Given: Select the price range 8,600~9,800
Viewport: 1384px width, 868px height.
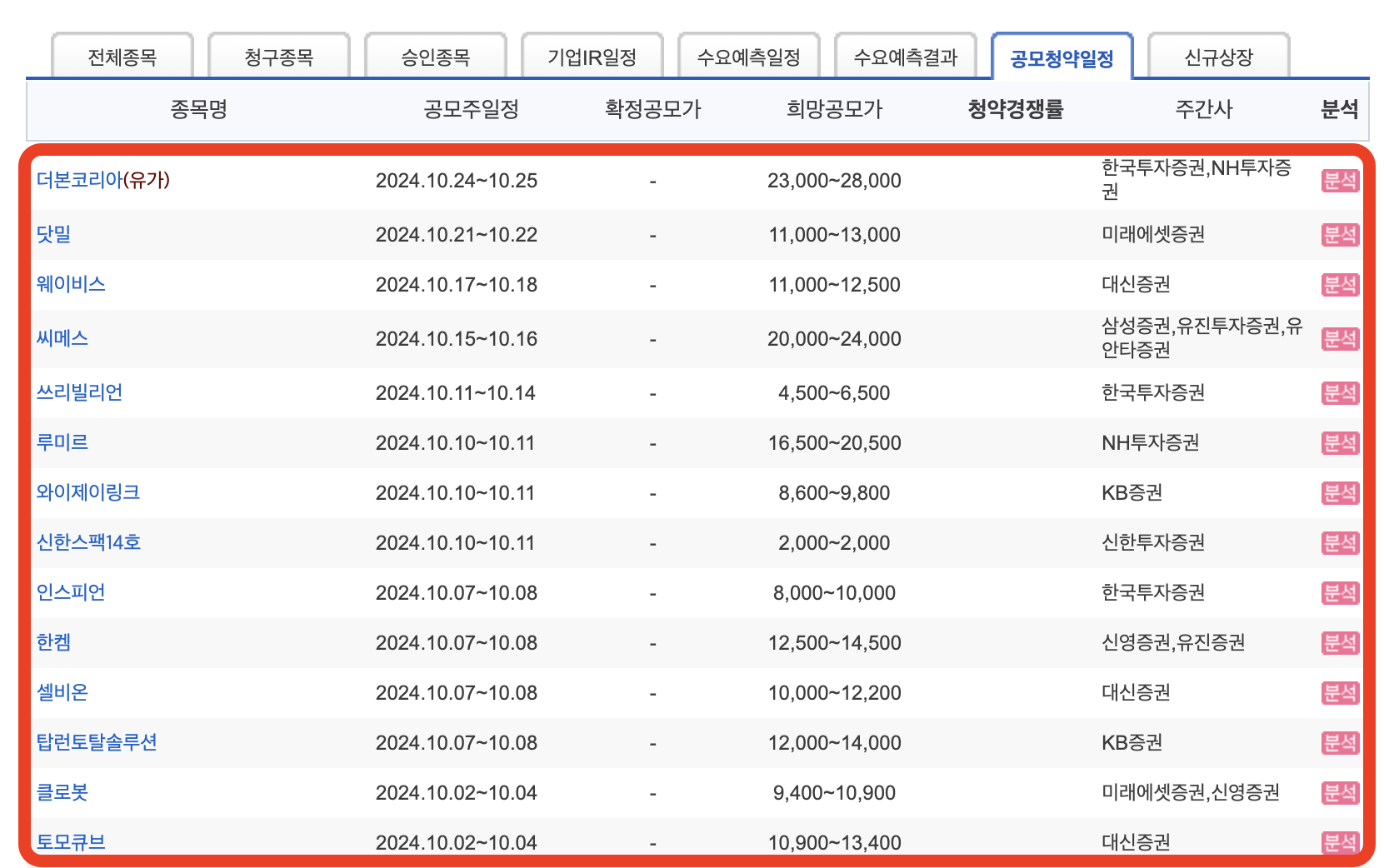Looking at the screenshot, I should pyautogui.click(x=834, y=493).
